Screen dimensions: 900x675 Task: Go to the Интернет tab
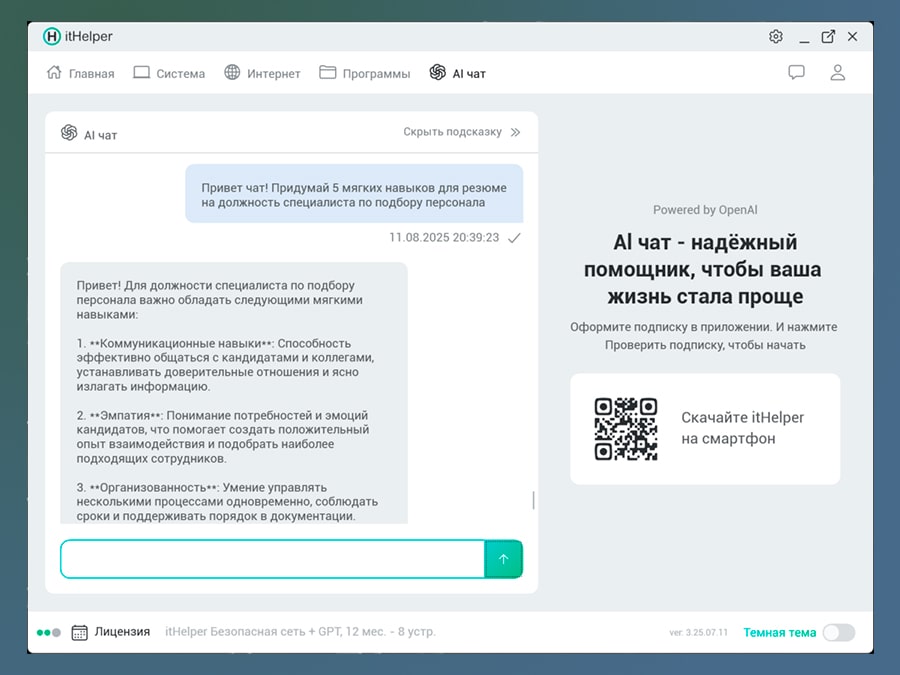pos(262,73)
